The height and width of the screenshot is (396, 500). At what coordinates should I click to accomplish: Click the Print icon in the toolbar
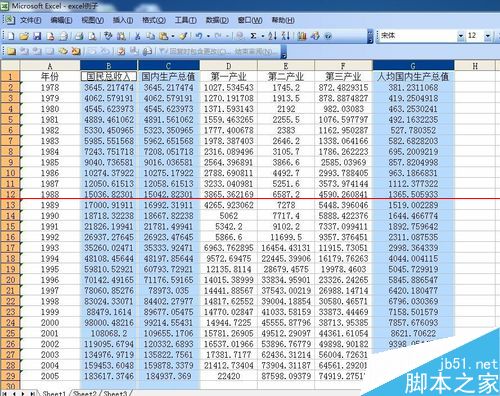pos(79,36)
